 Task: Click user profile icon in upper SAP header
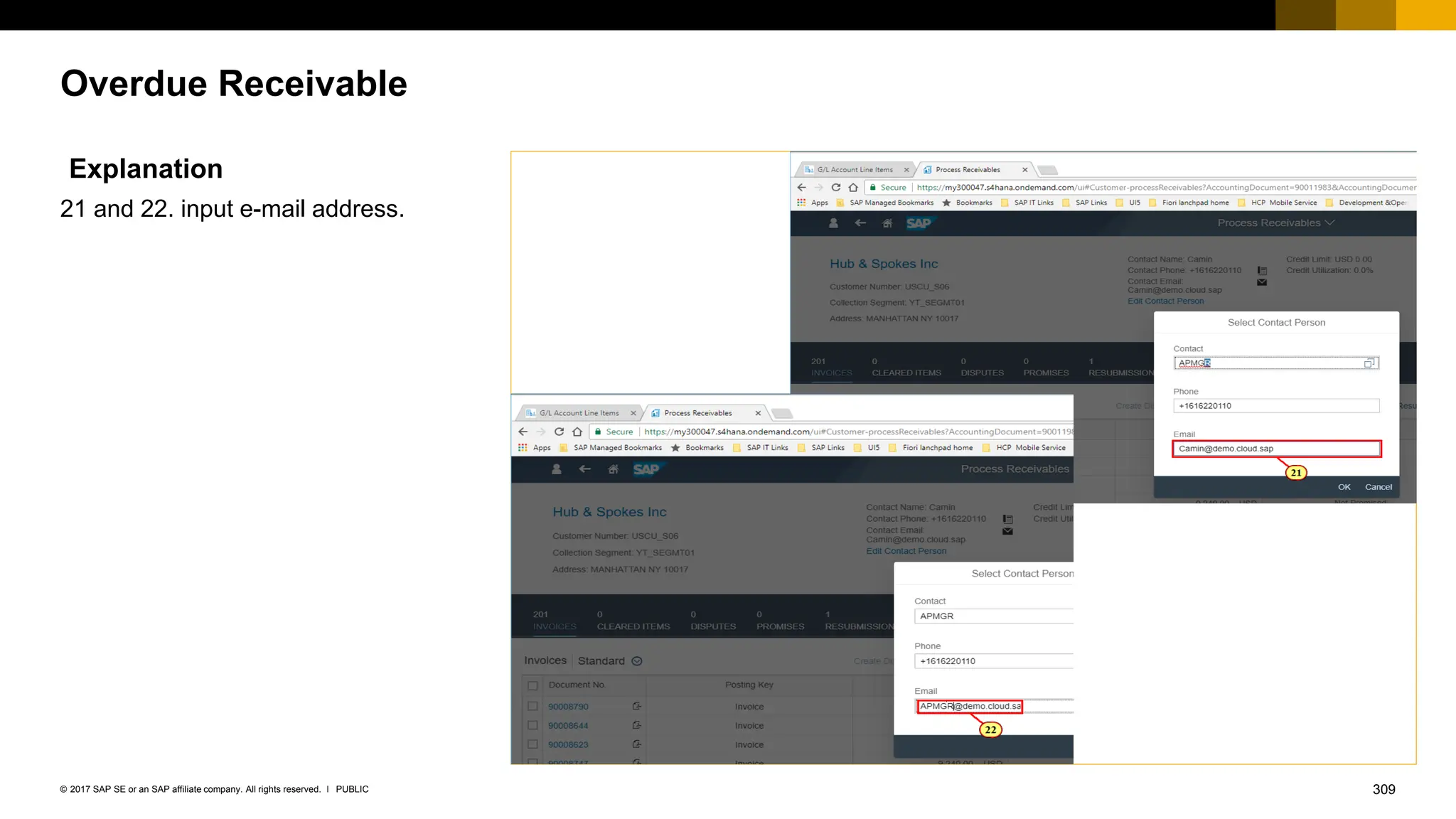833,223
